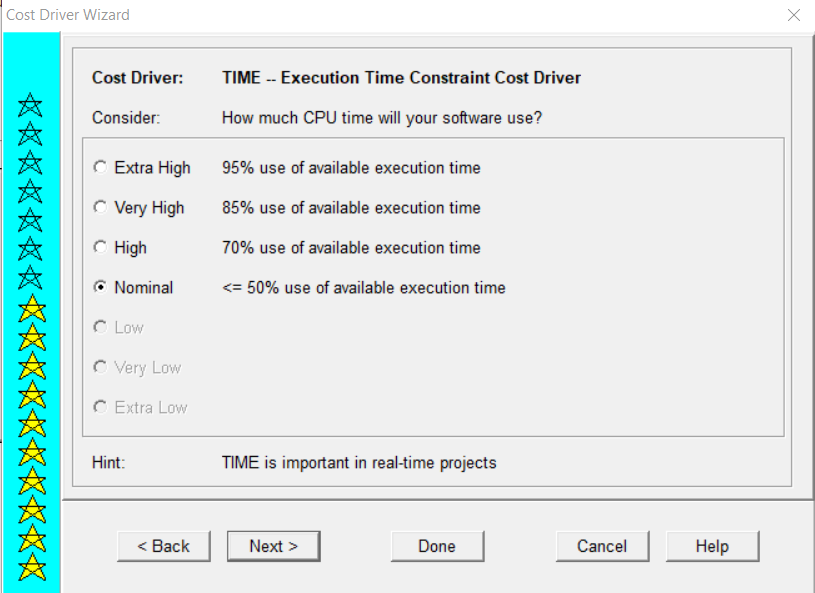Image resolution: width=815 pixels, height=593 pixels.
Task: Choose the High radio button
Action: pyautogui.click(x=100, y=247)
